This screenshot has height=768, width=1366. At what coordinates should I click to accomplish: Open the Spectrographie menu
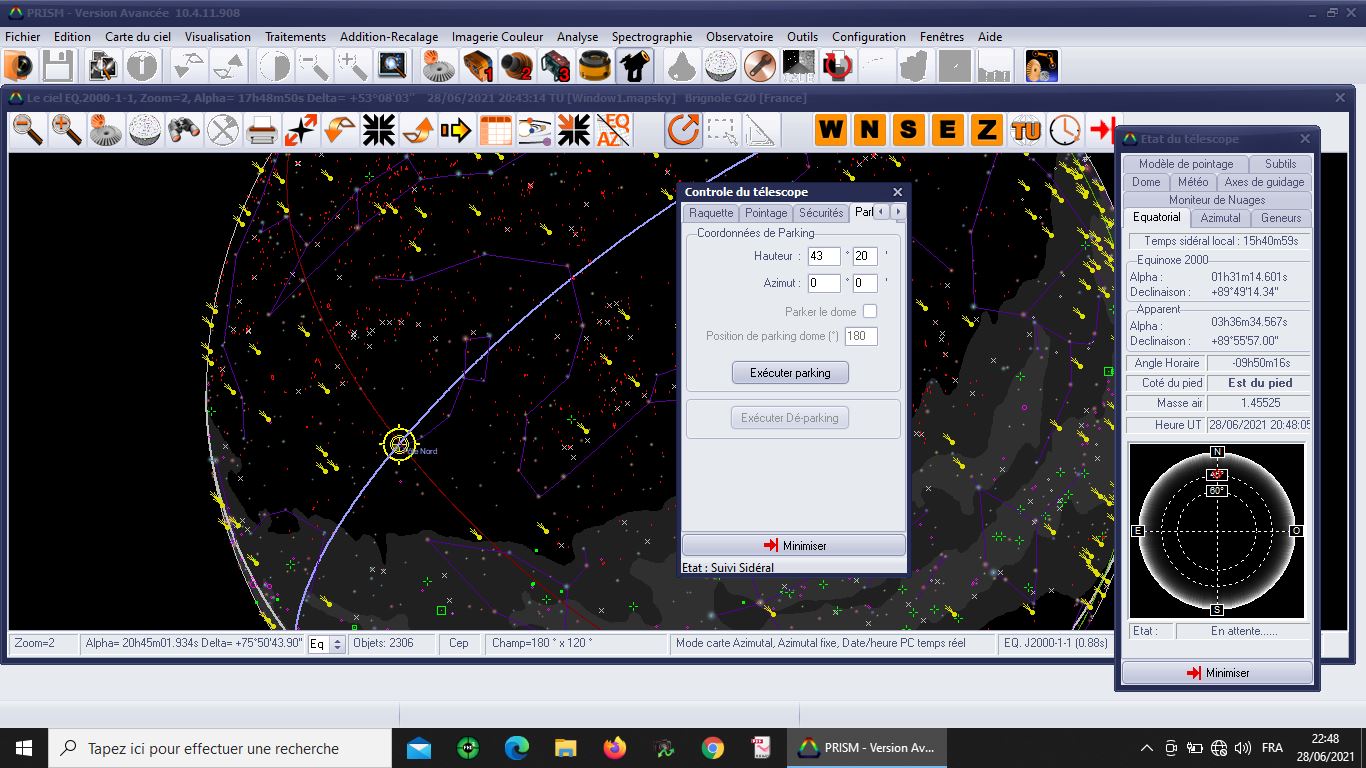(x=651, y=36)
